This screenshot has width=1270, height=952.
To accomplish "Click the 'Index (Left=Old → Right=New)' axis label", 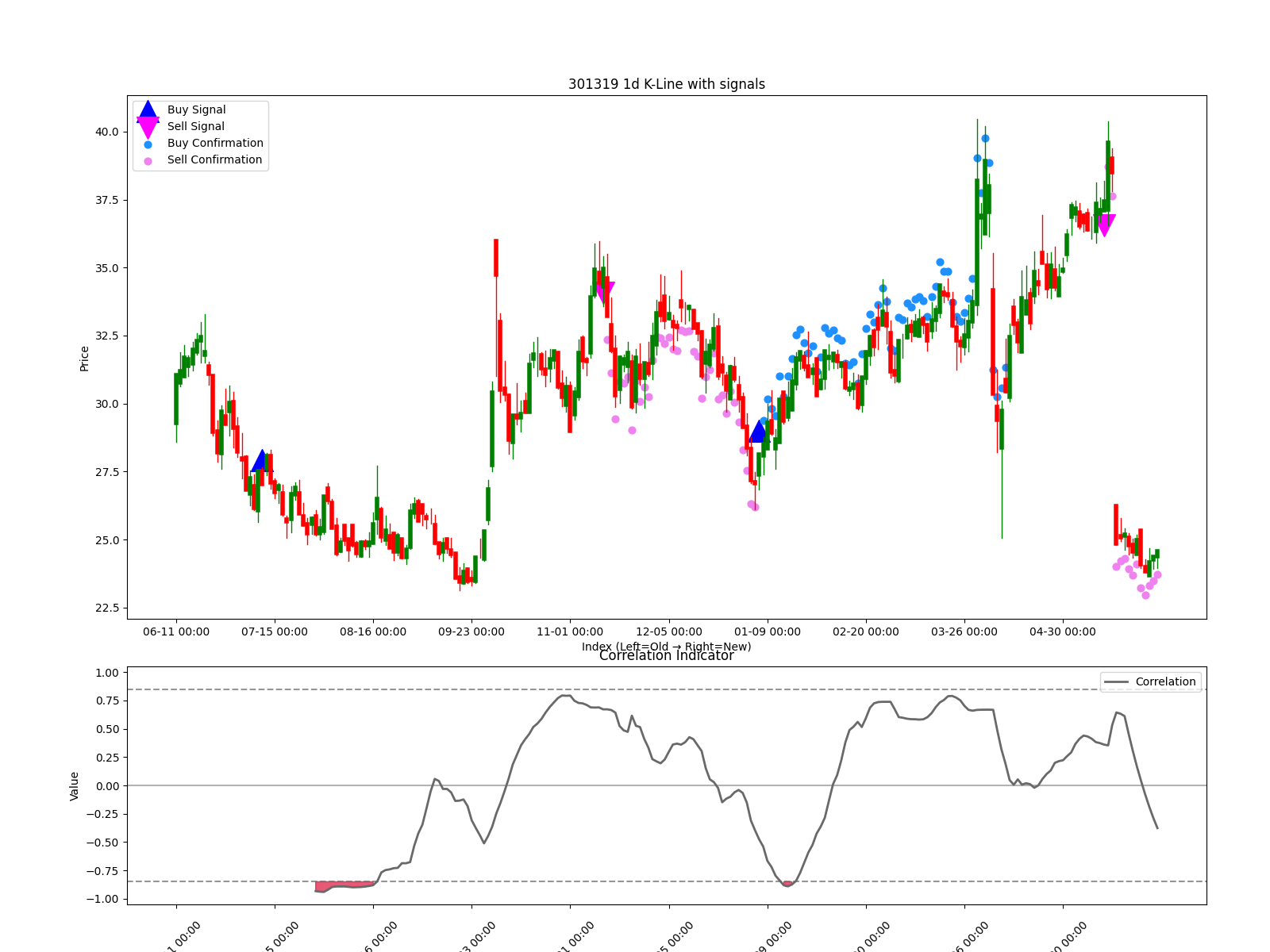I will pyautogui.click(x=667, y=647).
